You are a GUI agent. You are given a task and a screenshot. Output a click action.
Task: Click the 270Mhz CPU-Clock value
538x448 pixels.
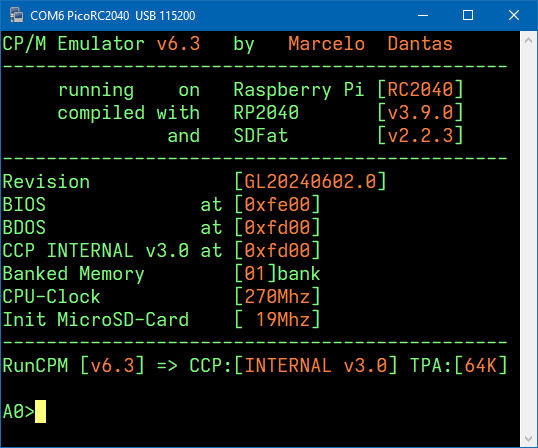pyautogui.click(x=277, y=296)
